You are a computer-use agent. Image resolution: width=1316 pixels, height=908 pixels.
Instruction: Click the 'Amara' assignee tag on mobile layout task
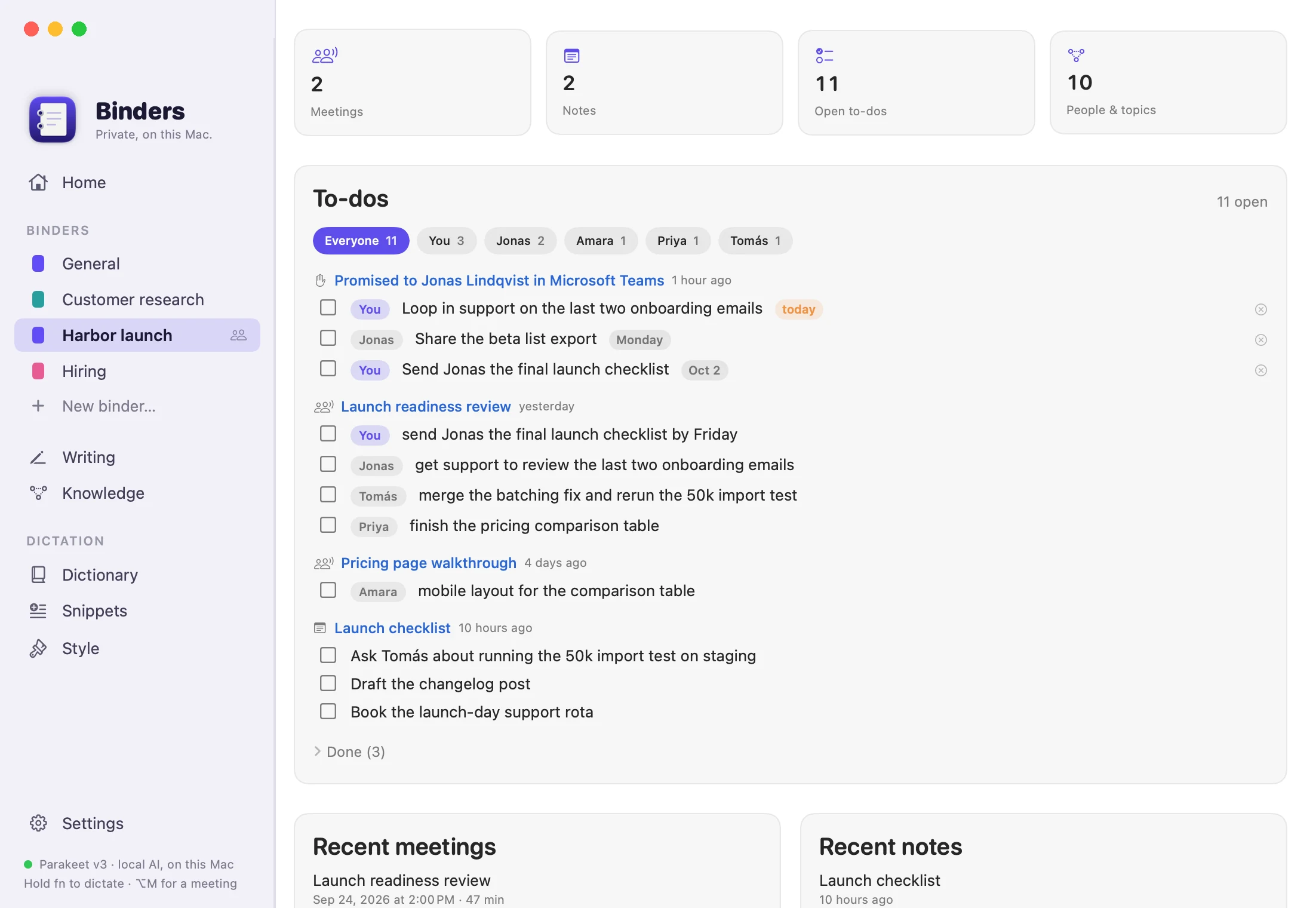[378, 592]
